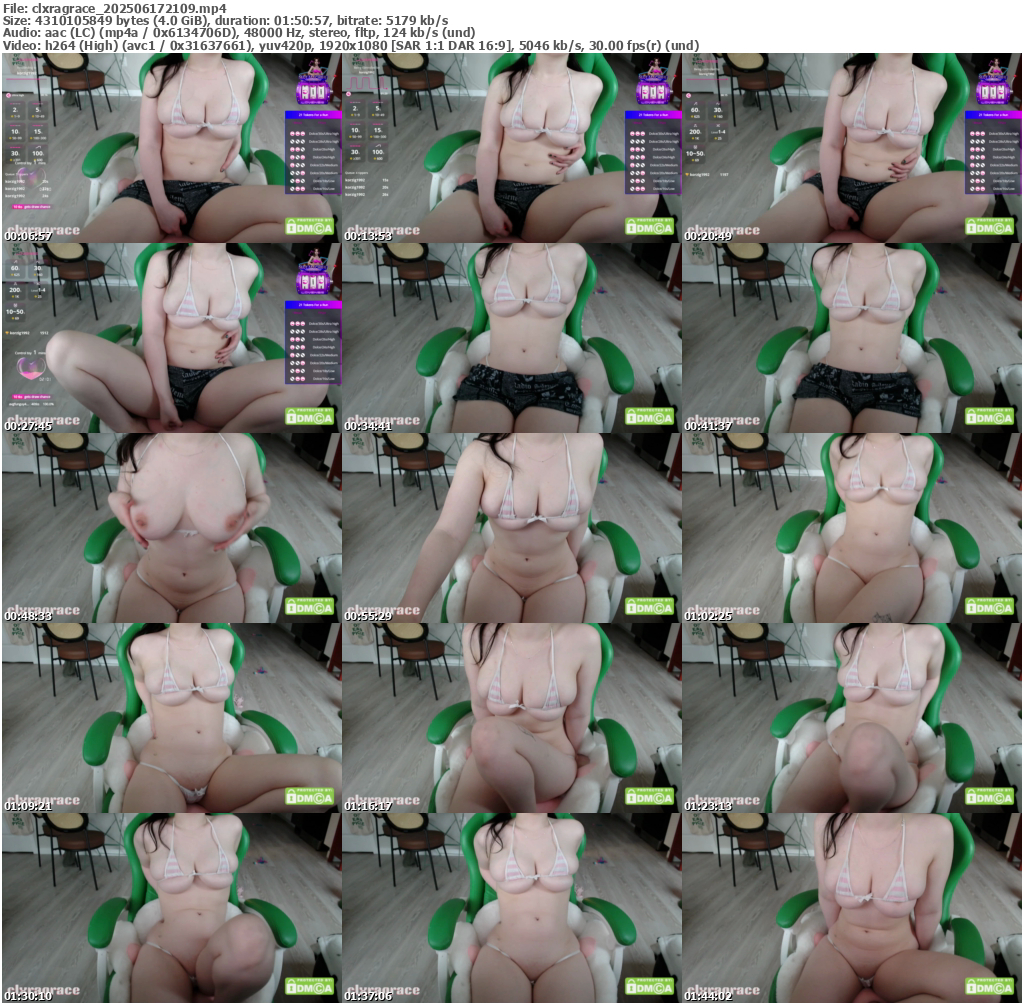The image size is (1024, 1003).
Task: Click the slot machine icon in the 00:27:45 frame
Action: click(315, 274)
